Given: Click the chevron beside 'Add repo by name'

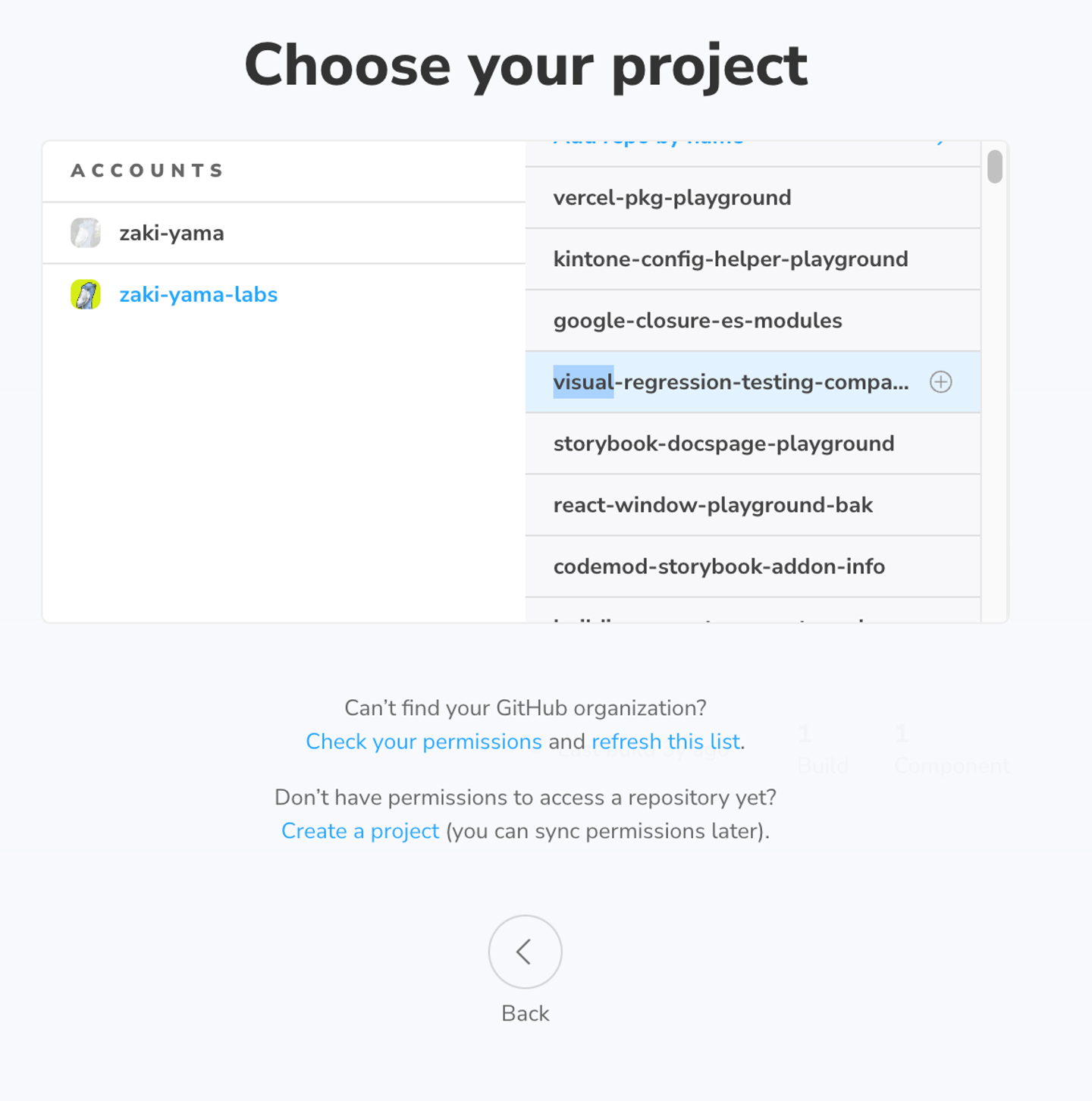Looking at the screenshot, I should pos(941,144).
